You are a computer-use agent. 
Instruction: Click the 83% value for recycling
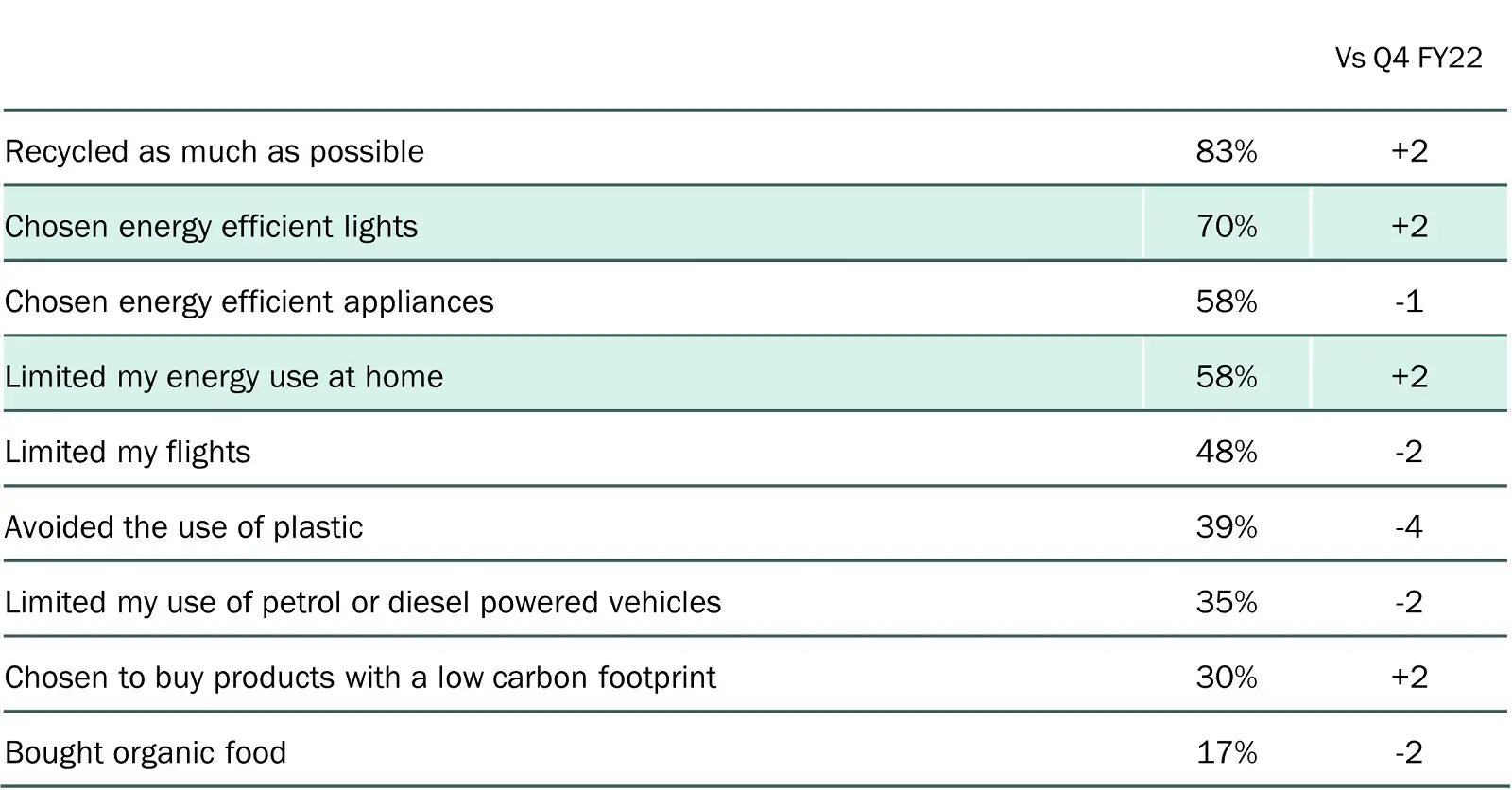[x=1227, y=151]
